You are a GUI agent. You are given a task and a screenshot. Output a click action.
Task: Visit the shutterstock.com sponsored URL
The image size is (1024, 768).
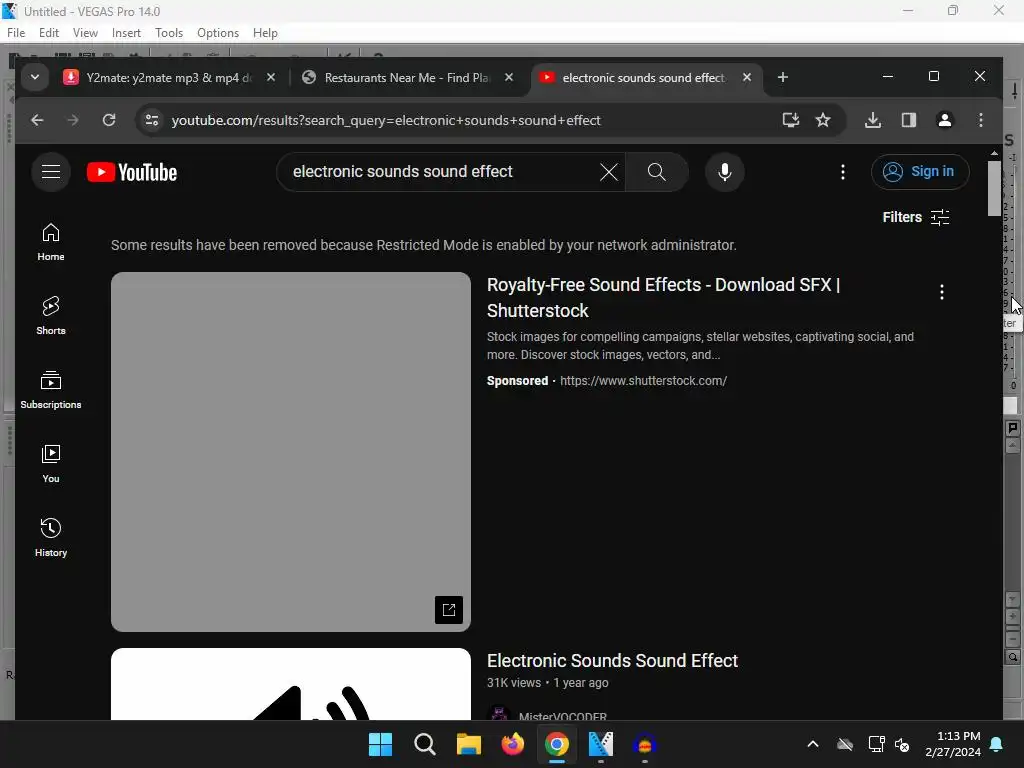[x=643, y=381]
